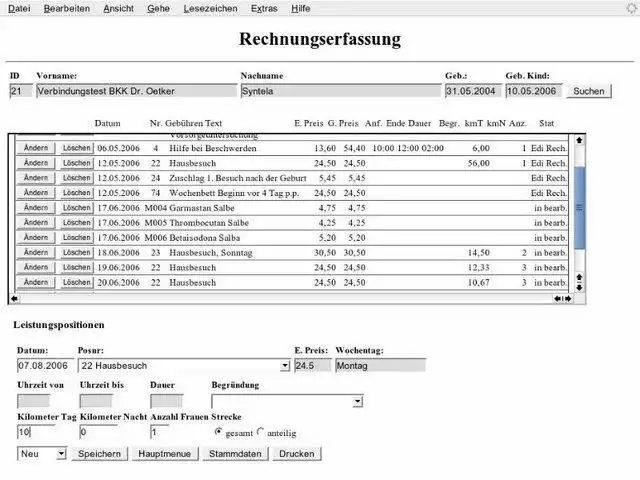Viewport: 640px width, 480px height.
Task: Click the Geb. date field 31.05.2004
Action: pyautogui.click(x=473, y=91)
